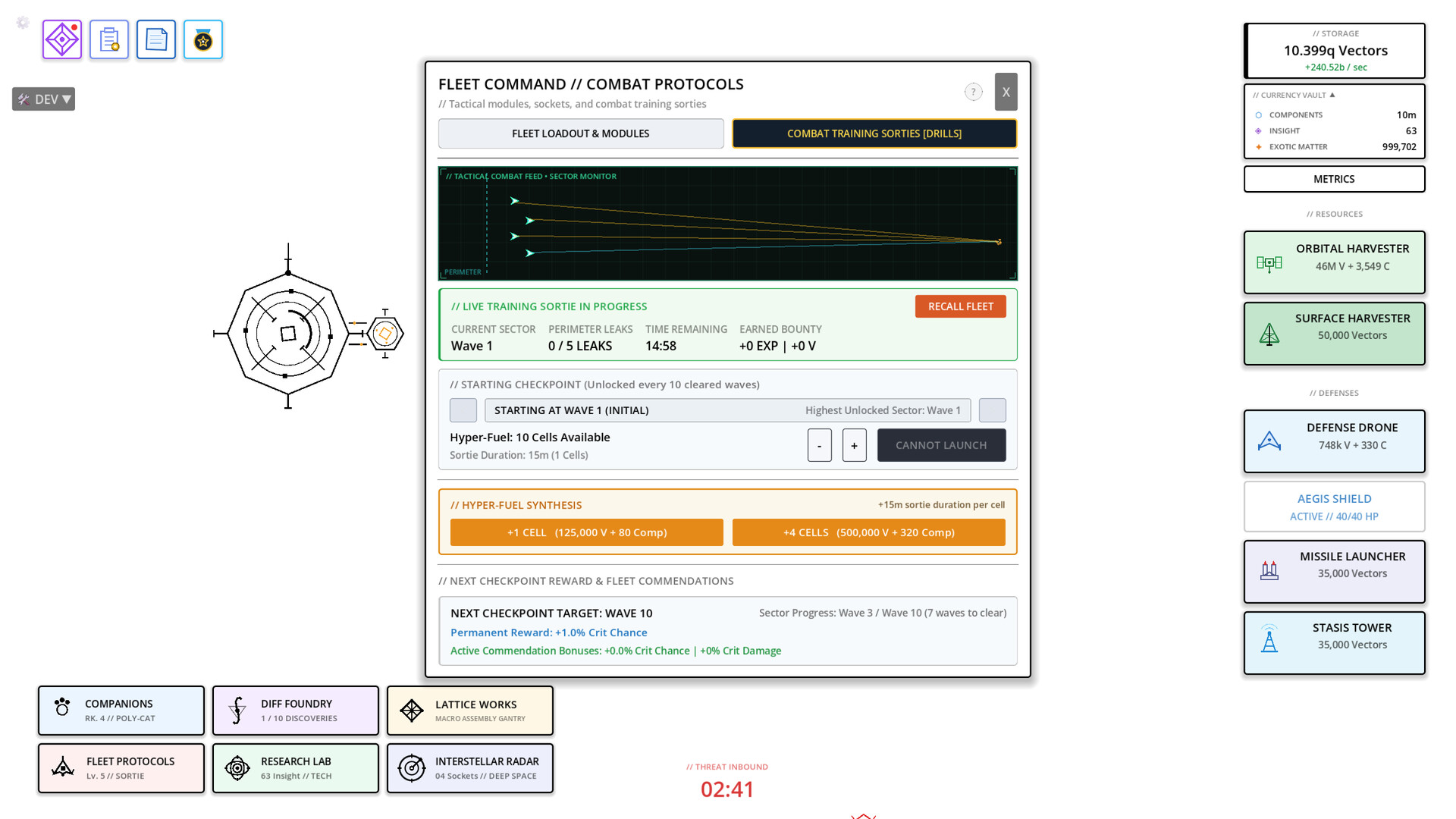Viewport: 1456px width, 819px height.
Task: Click the Defense Drone ship icon
Action: click(1269, 441)
